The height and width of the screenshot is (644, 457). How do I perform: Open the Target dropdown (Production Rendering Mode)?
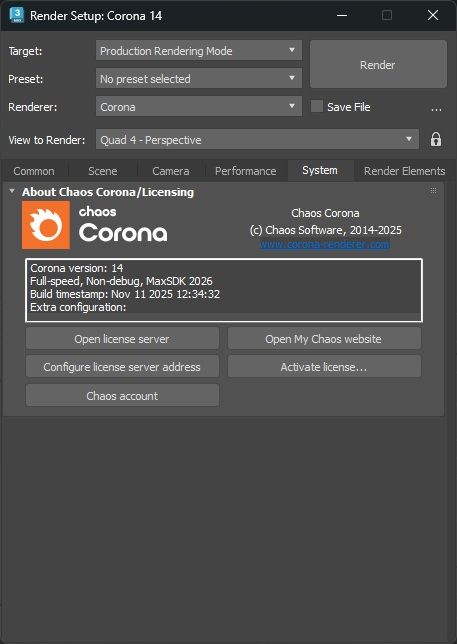[x=199, y=51]
